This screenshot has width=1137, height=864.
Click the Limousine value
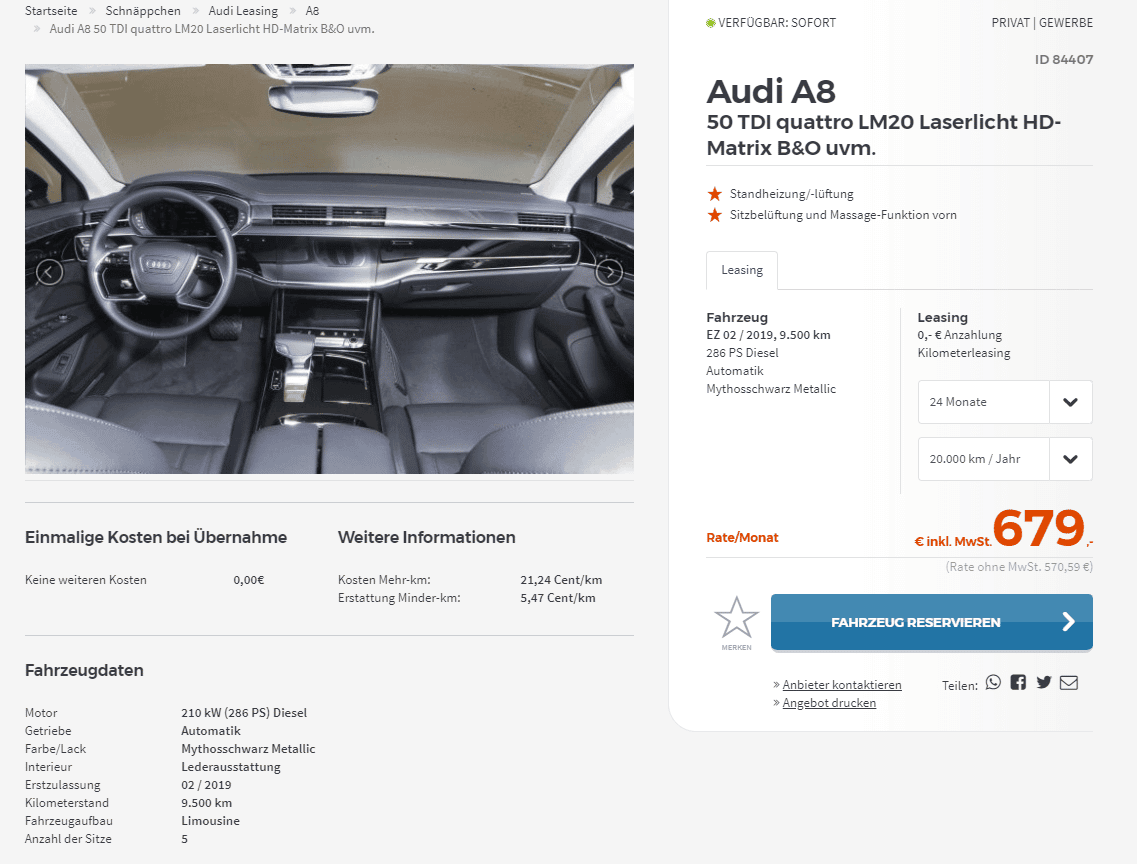point(210,821)
